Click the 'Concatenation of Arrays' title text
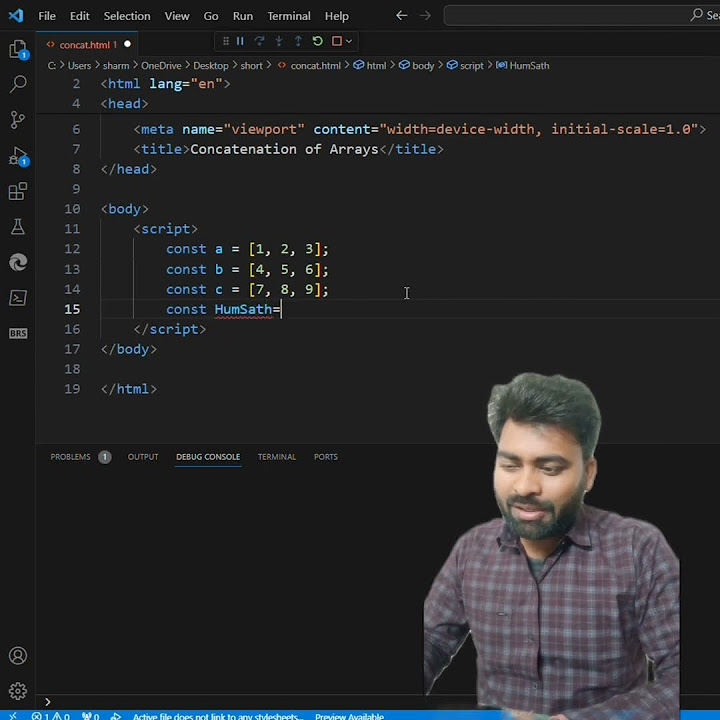Image resolution: width=720 pixels, height=720 pixels. pyautogui.click(x=284, y=149)
